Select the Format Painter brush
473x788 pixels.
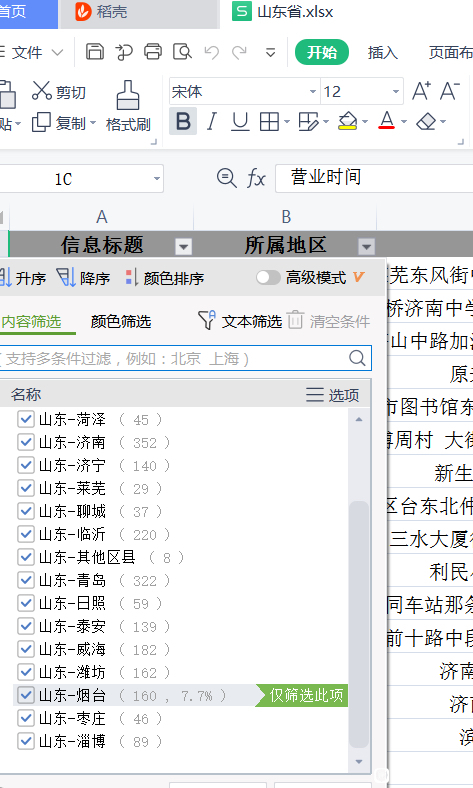point(128,107)
